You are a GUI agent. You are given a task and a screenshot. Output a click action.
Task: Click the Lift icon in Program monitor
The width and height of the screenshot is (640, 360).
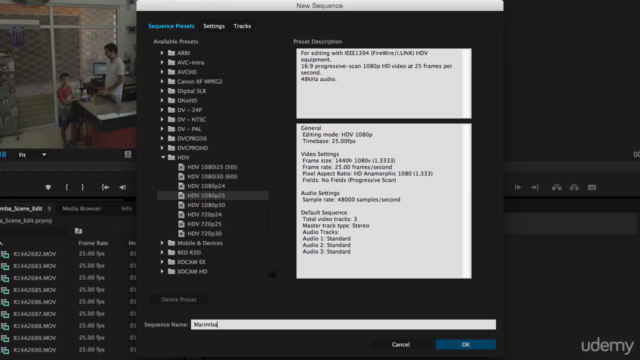pos(557,187)
